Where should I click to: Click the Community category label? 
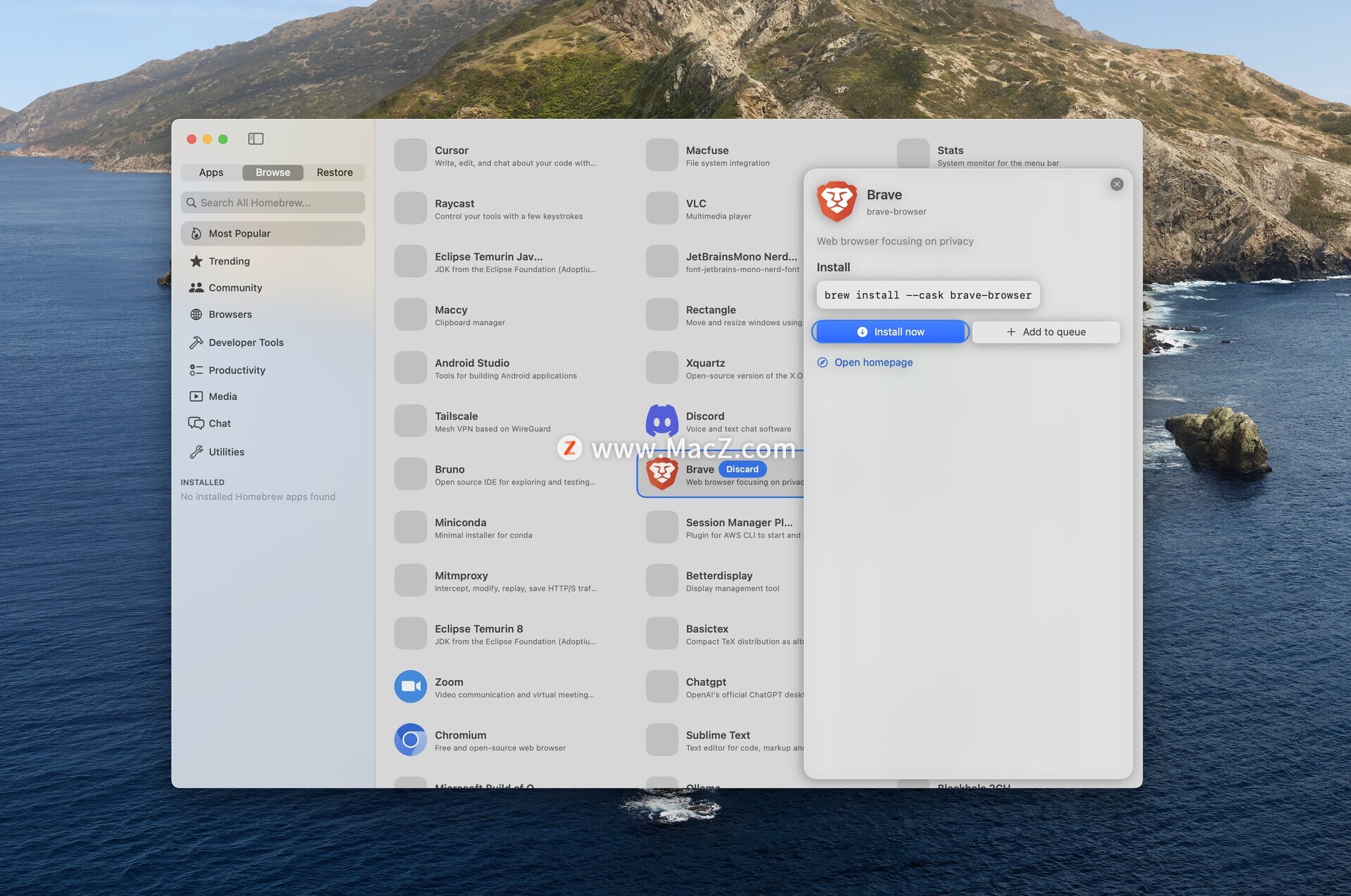(x=235, y=288)
